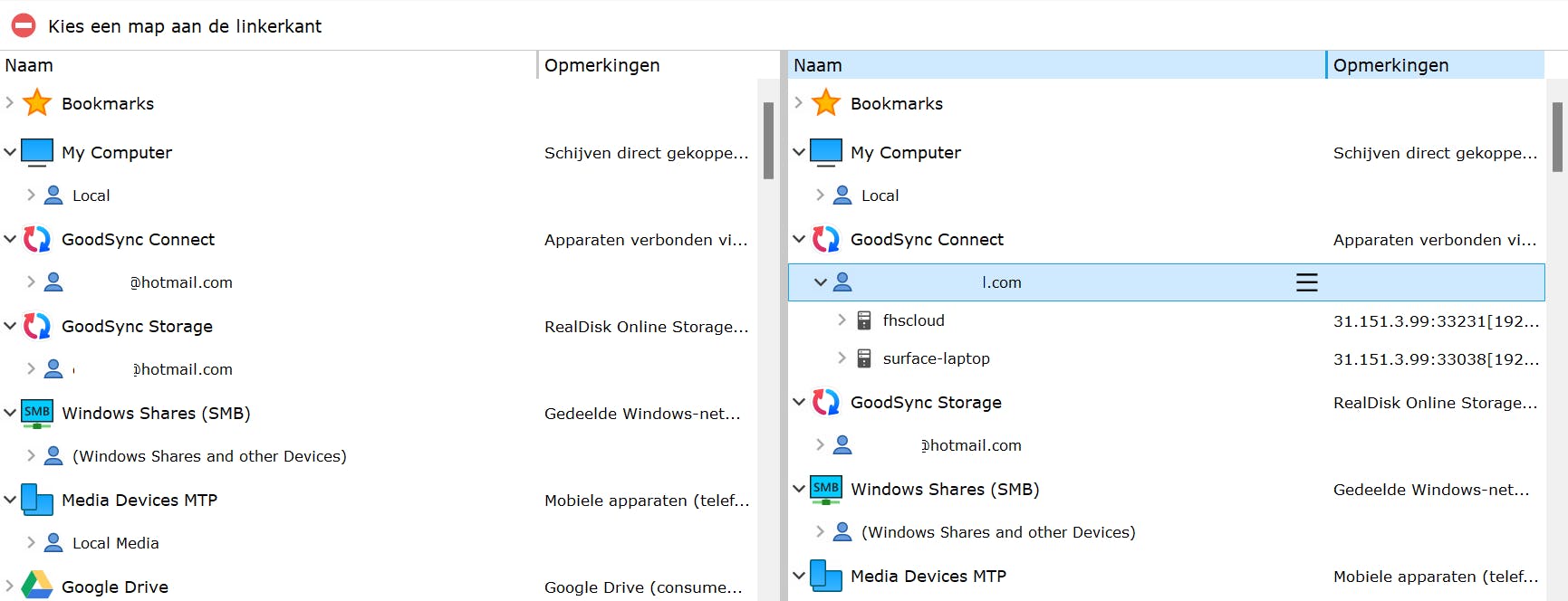
Task: Select Local Media in the left pane
Action: tap(115, 543)
